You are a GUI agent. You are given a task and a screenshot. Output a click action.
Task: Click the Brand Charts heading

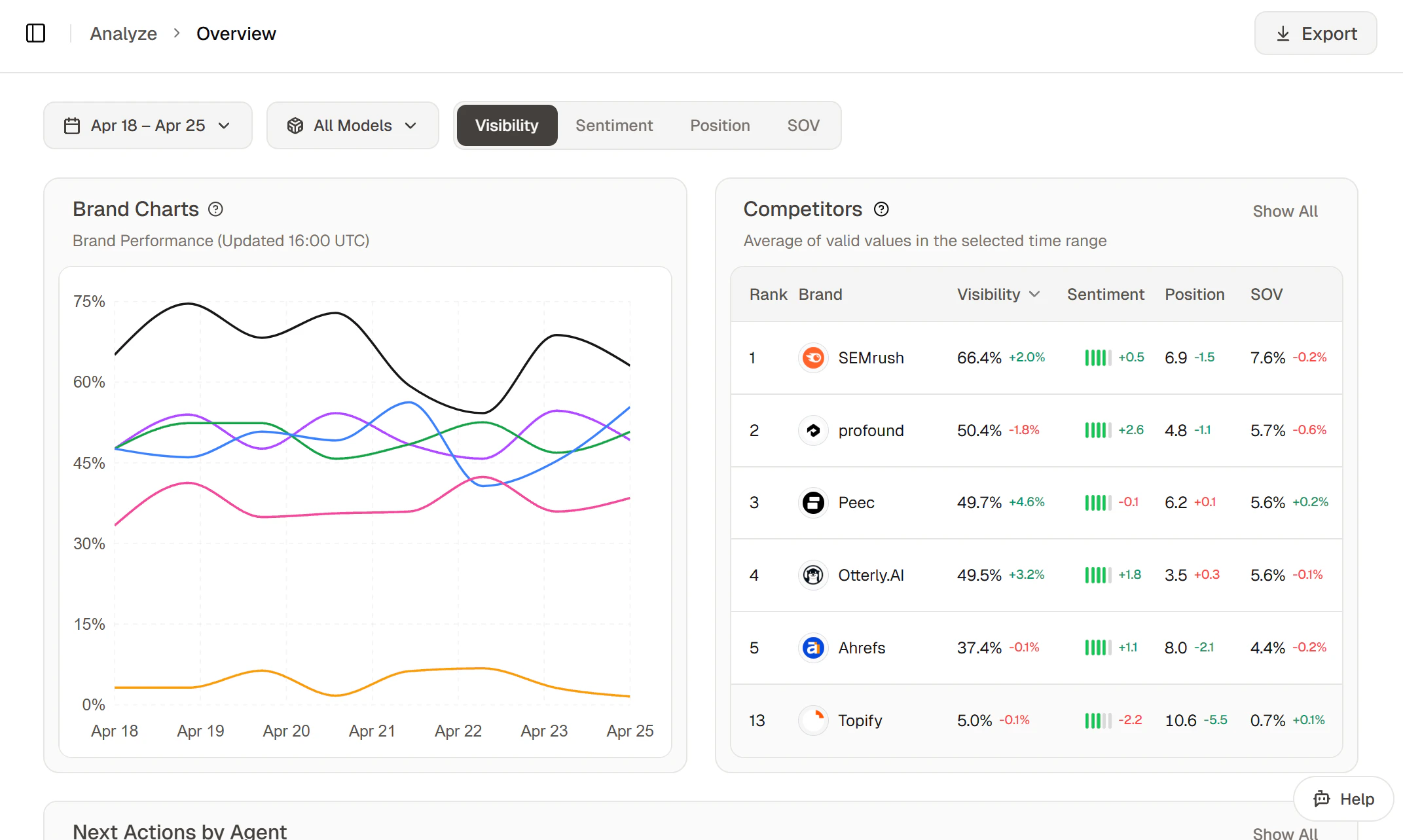136,209
